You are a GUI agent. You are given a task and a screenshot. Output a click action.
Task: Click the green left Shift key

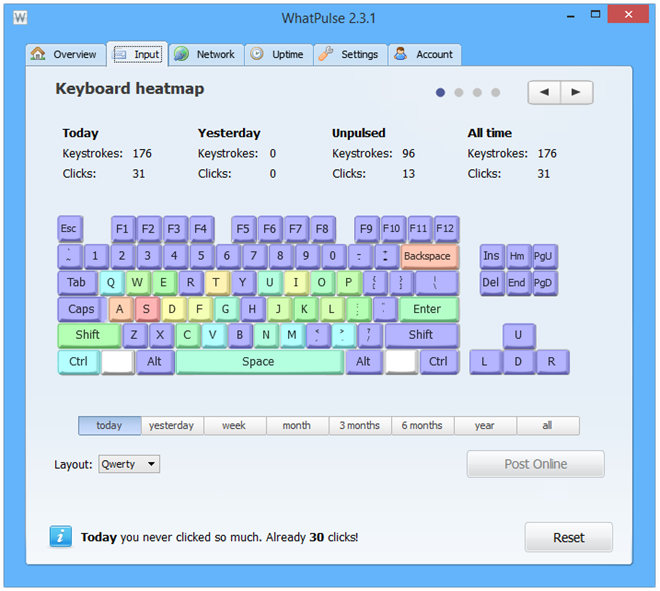88,335
